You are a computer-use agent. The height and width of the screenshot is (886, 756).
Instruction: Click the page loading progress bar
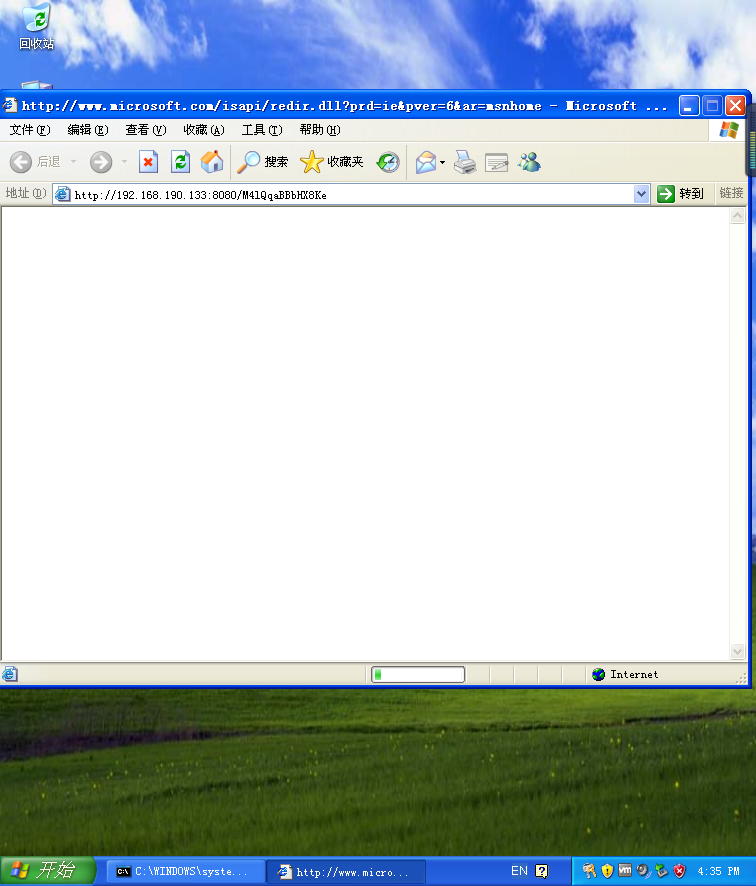tap(418, 674)
